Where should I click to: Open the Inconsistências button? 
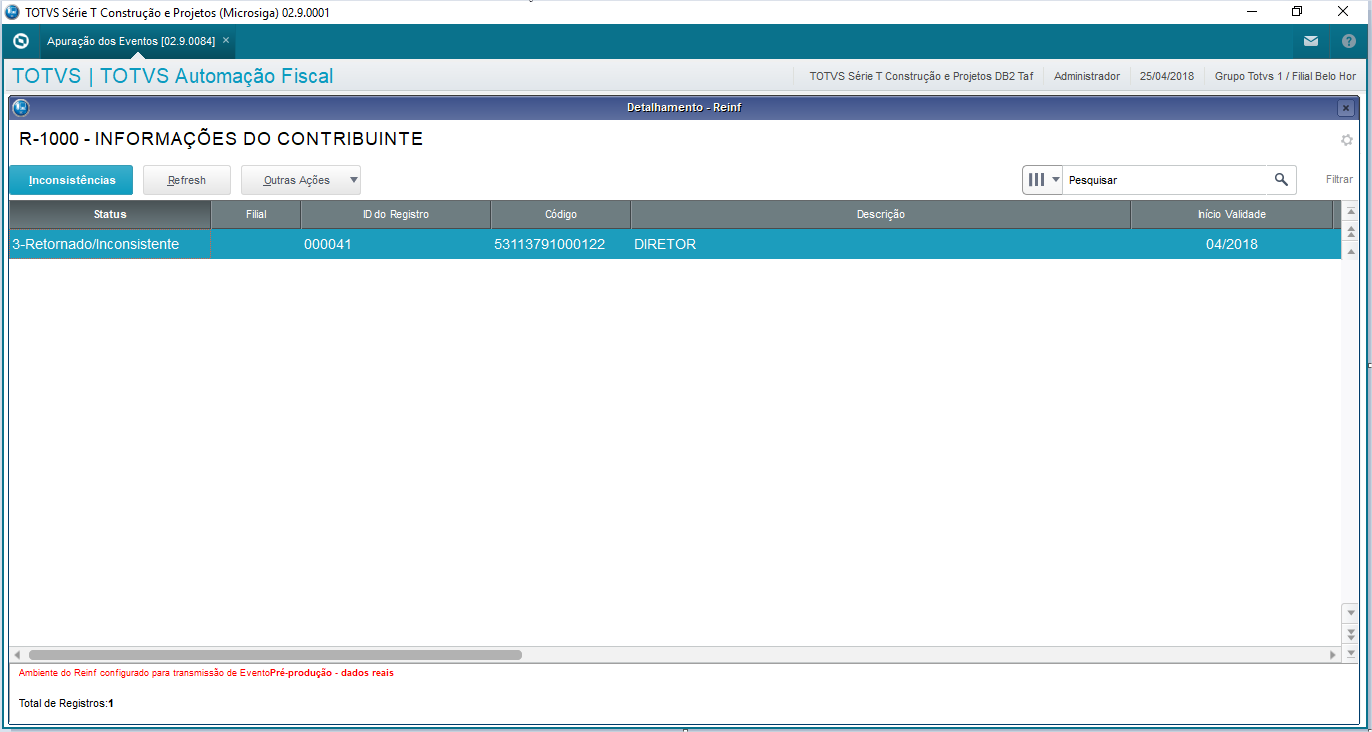(x=71, y=180)
